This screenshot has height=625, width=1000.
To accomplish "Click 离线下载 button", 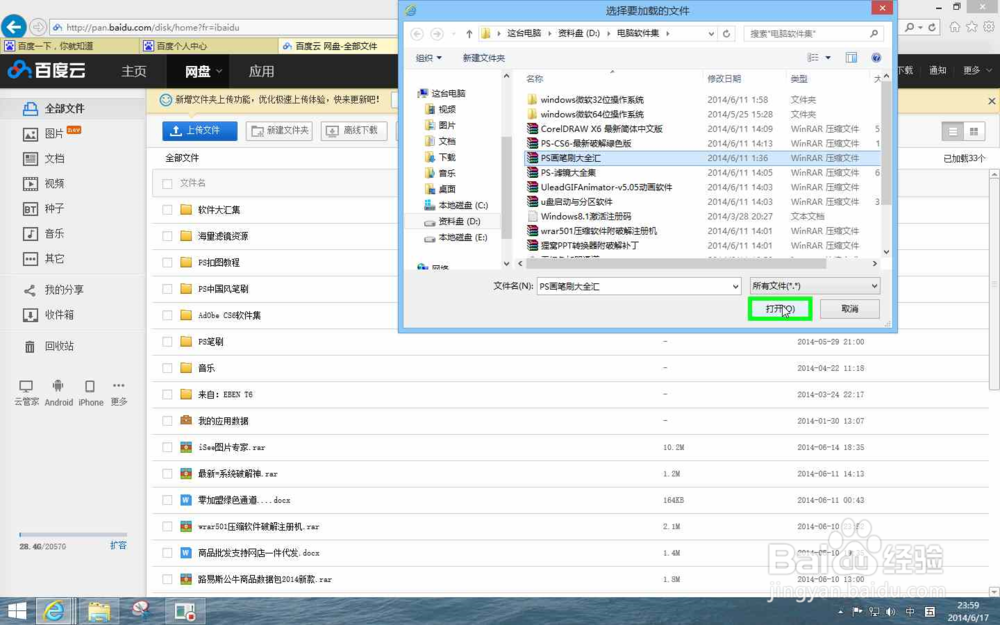I will click(x=352, y=131).
